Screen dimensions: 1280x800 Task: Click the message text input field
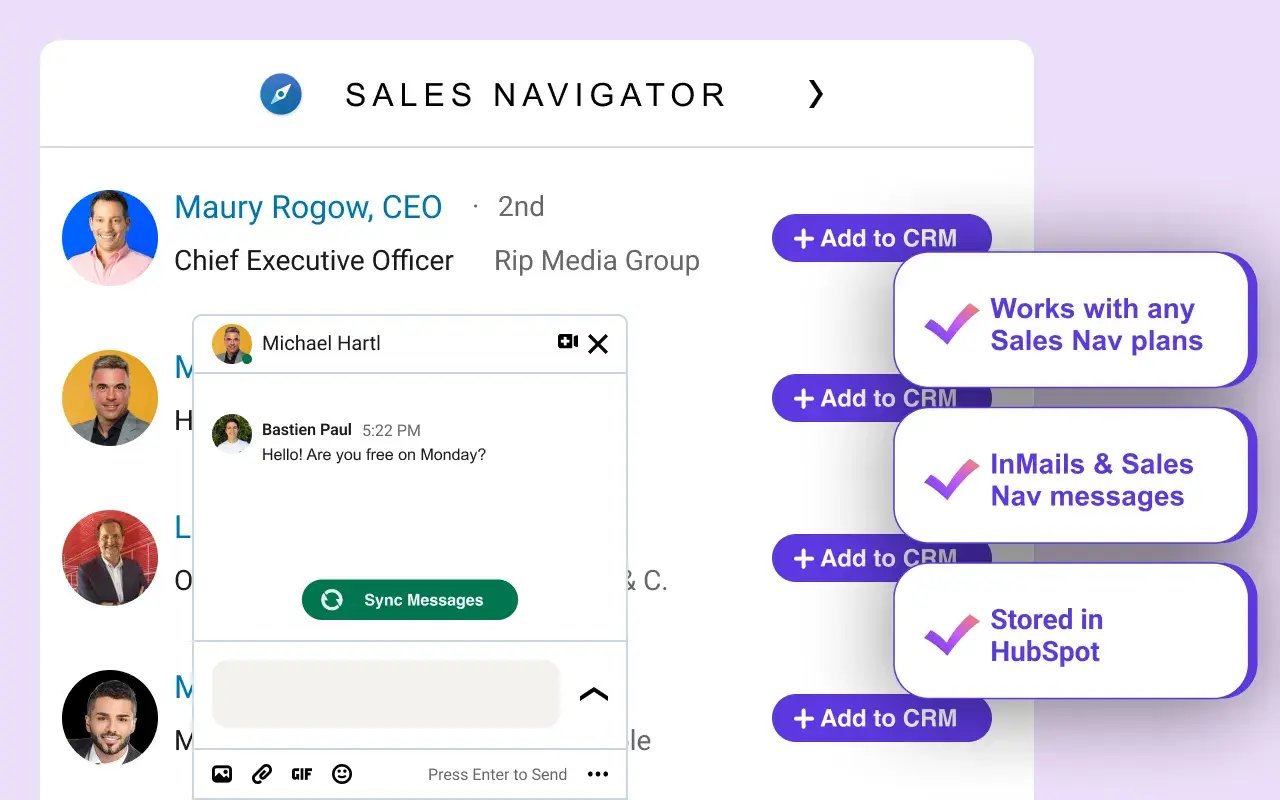click(x=386, y=693)
